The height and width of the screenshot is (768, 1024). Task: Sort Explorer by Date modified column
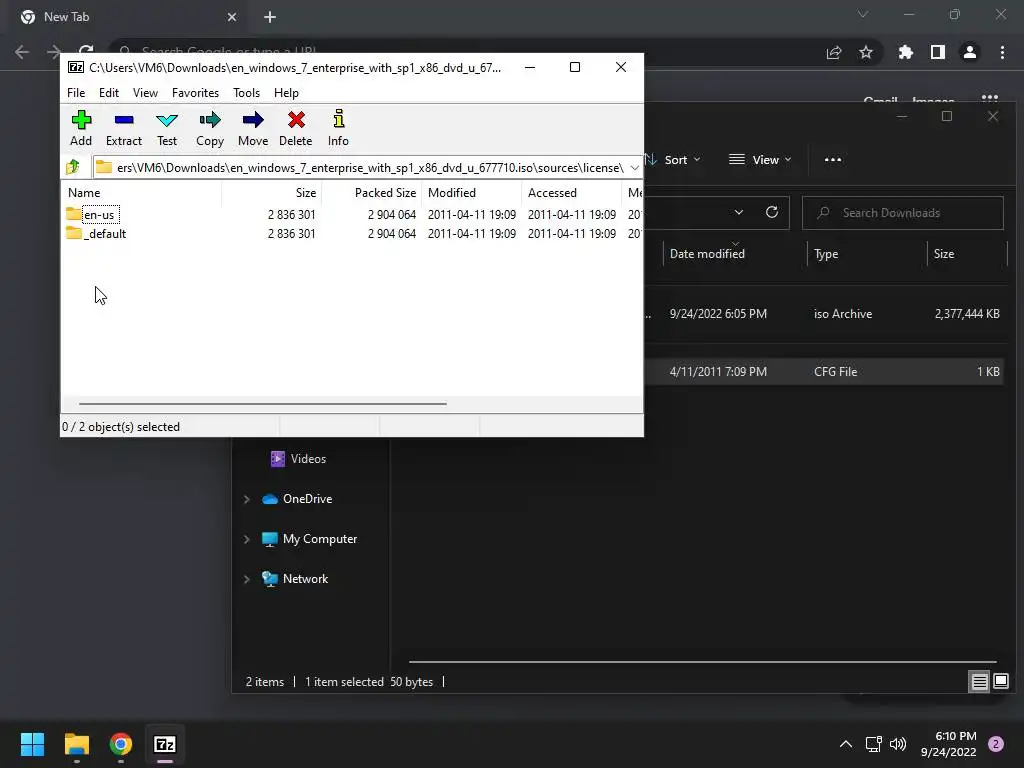tap(734, 254)
